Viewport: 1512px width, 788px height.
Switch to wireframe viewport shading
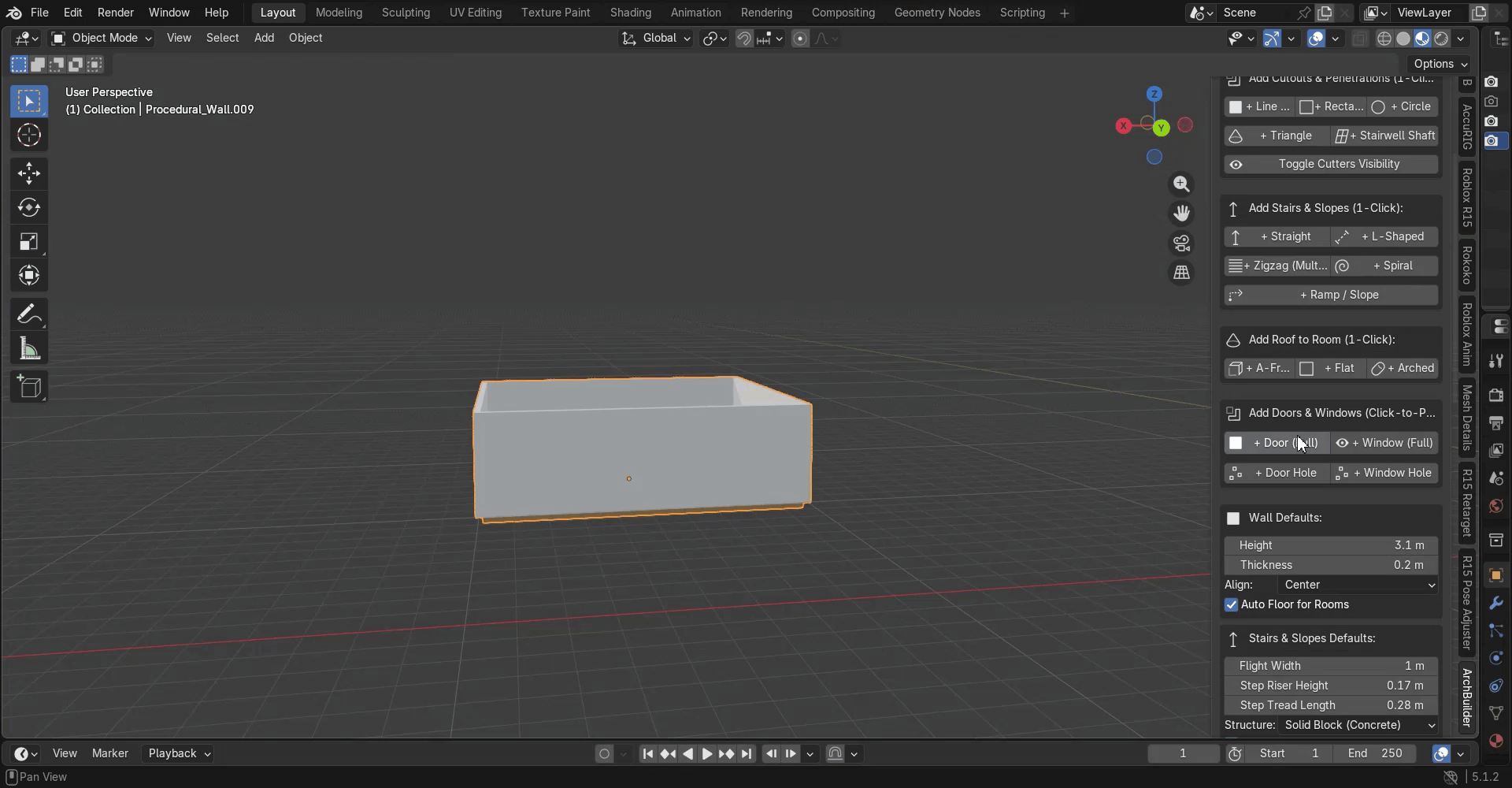tap(1384, 39)
